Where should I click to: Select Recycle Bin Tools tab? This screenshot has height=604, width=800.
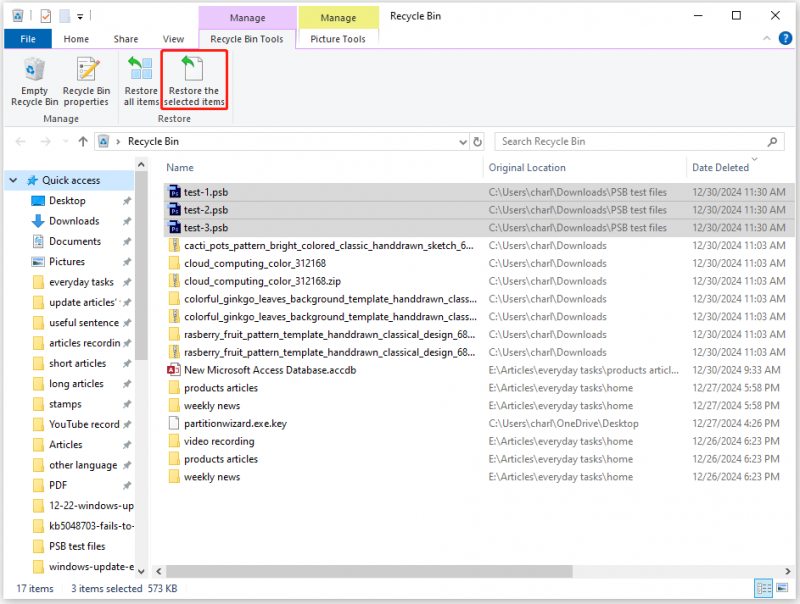(246, 39)
